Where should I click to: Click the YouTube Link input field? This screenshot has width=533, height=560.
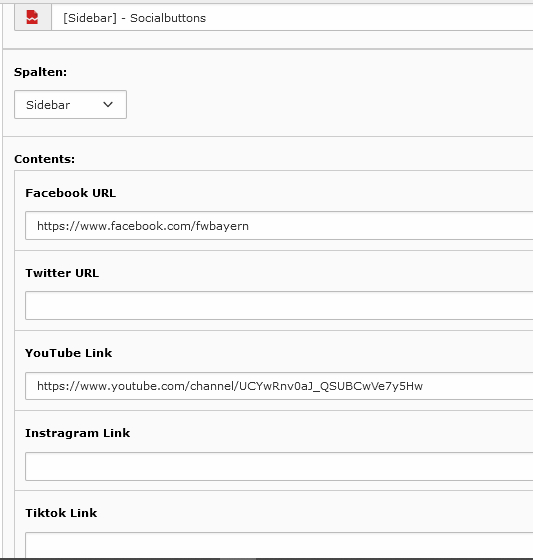click(279, 386)
